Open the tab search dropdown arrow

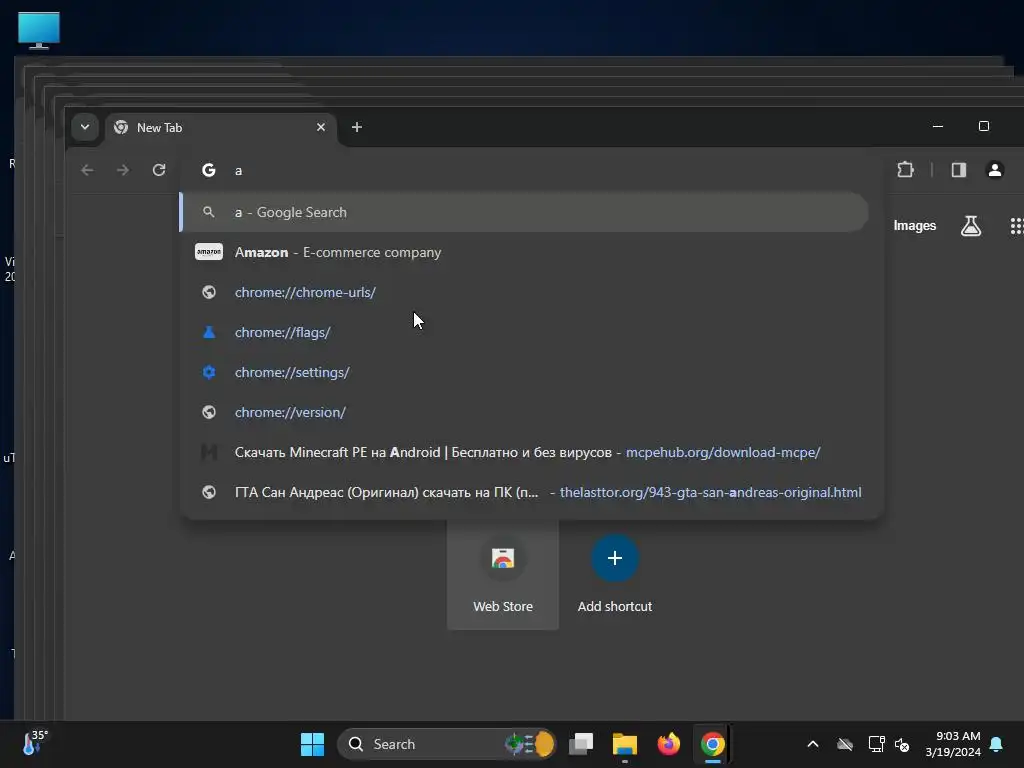click(85, 127)
